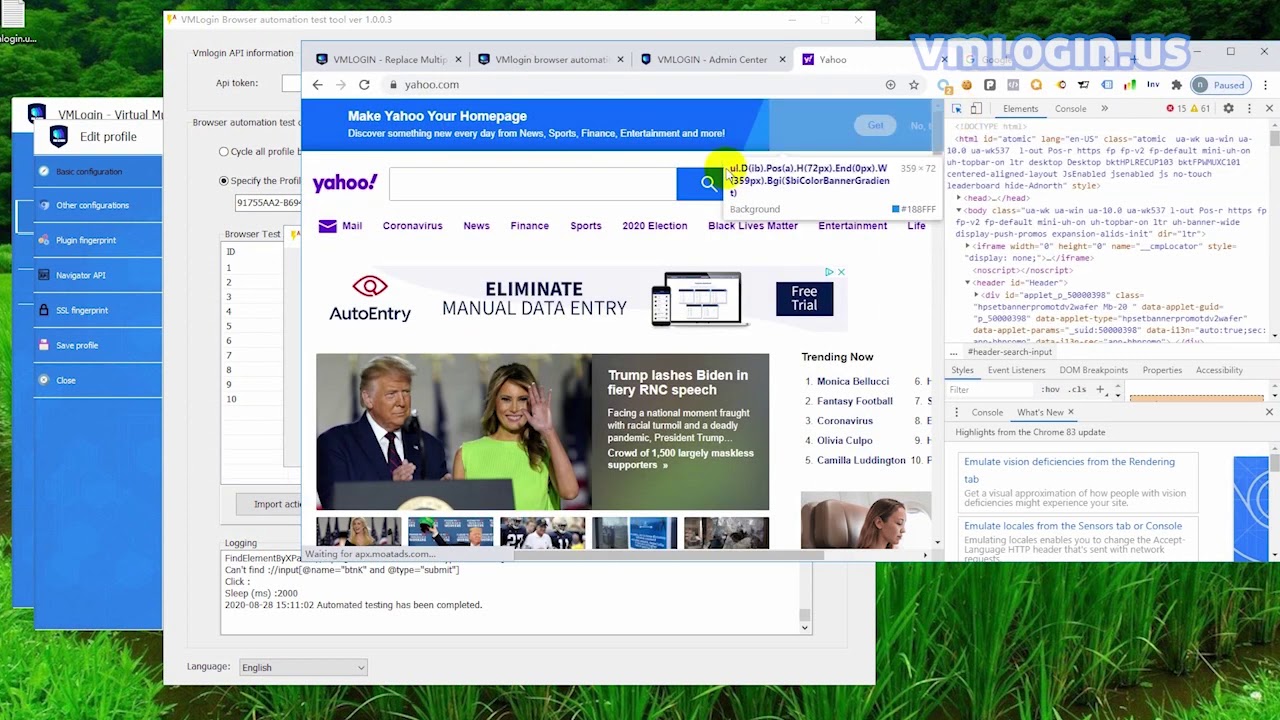The height and width of the screenshot is (720, 1280).
Task: Close the AutoEntry ad with X icon
Action: pyautogui.click(x=841, y=272)
